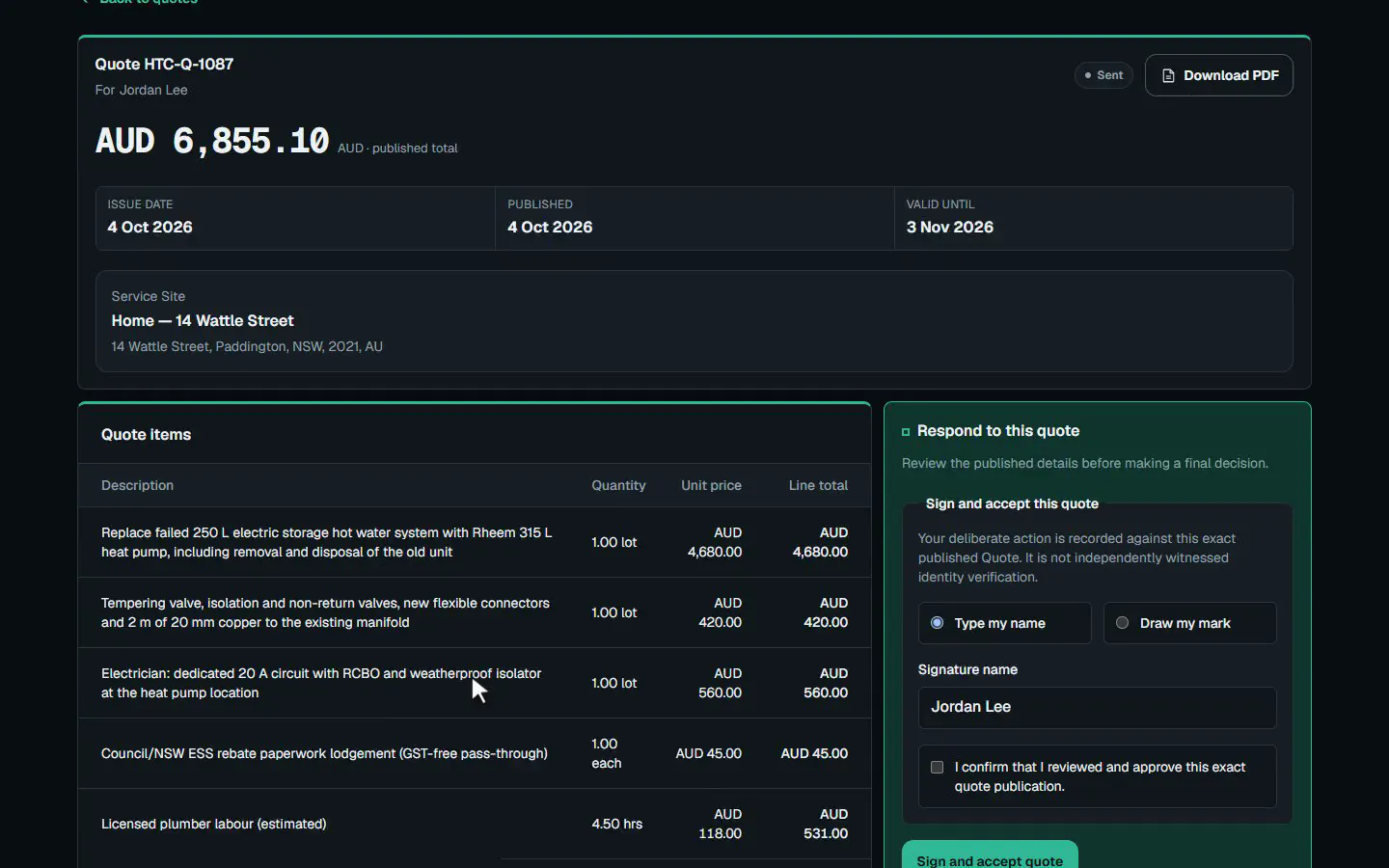
Task: Download the quote as a PDF
Action: (x=1219, y=75)
